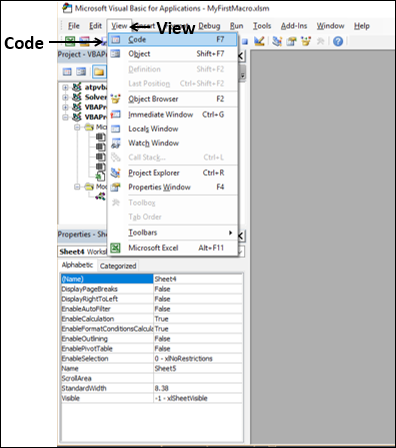Click the Sheet5 value cell
Image resolution: width=396 pixels, height=448 pixels.
[198, 369]
